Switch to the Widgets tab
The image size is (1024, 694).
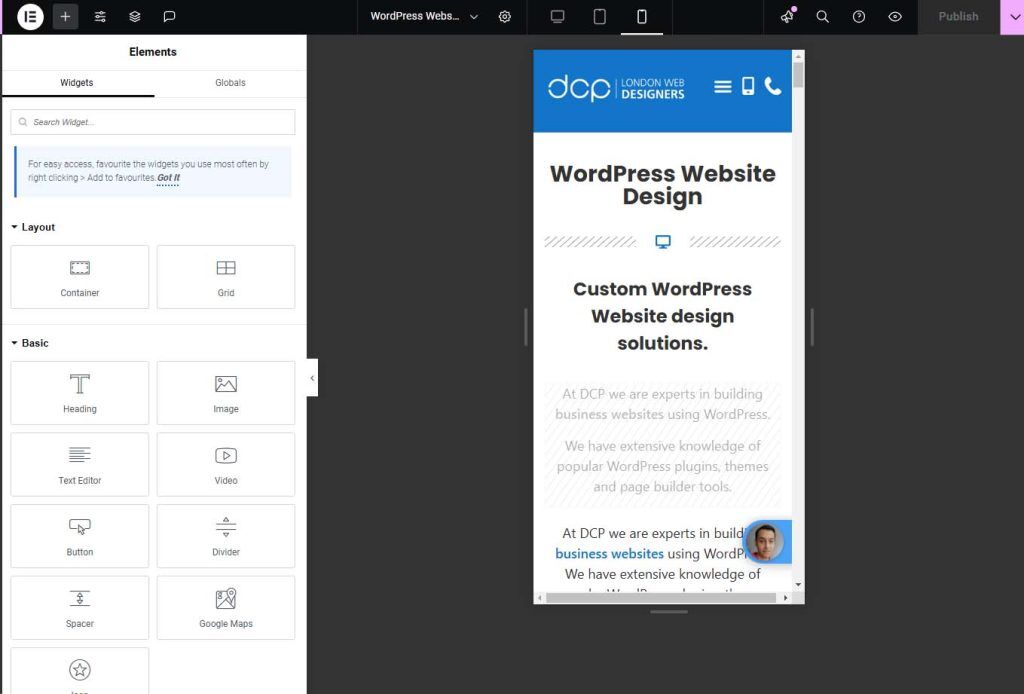click(77, 83)
